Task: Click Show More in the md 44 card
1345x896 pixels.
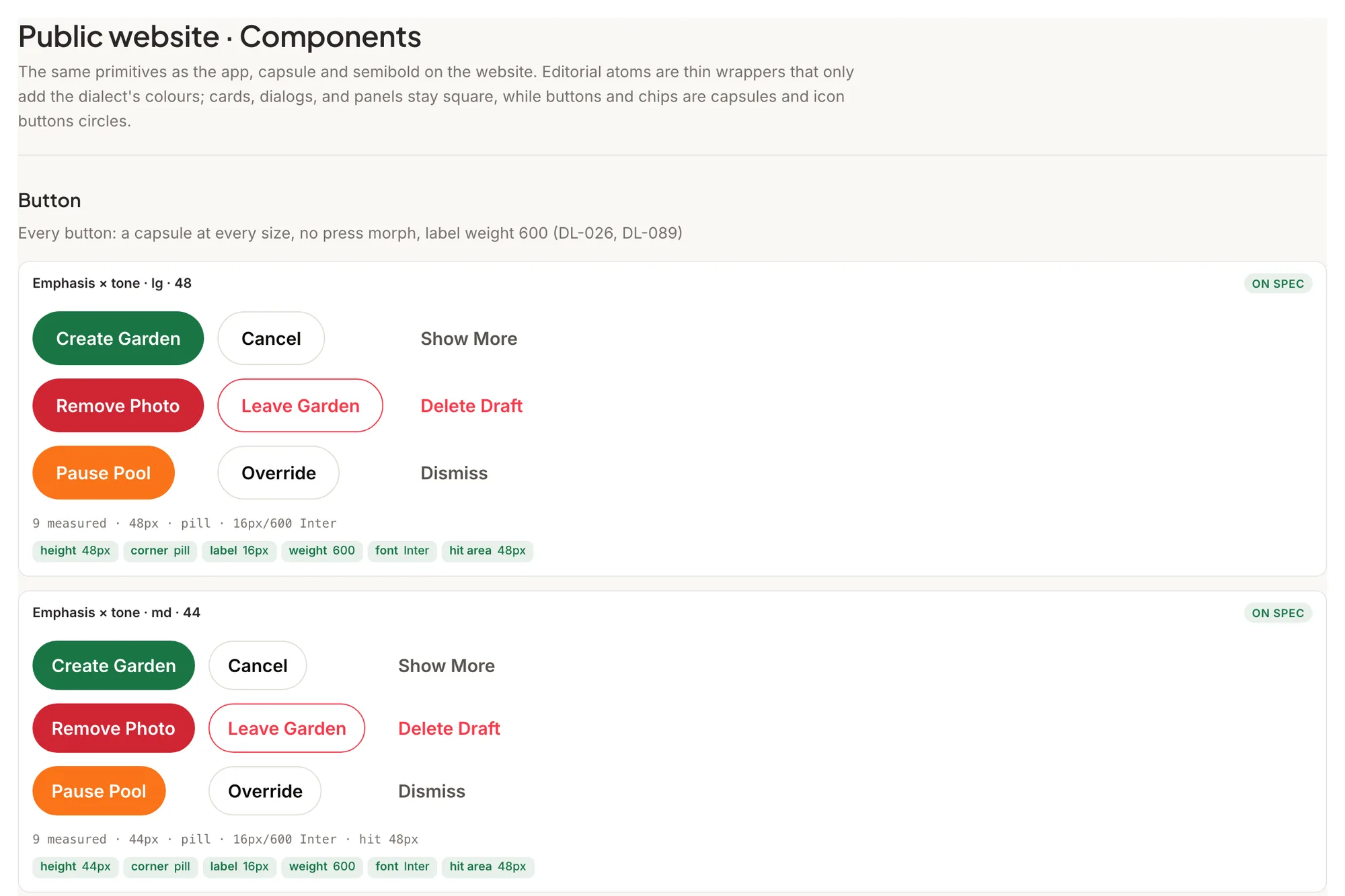Action: pos(447,665)
